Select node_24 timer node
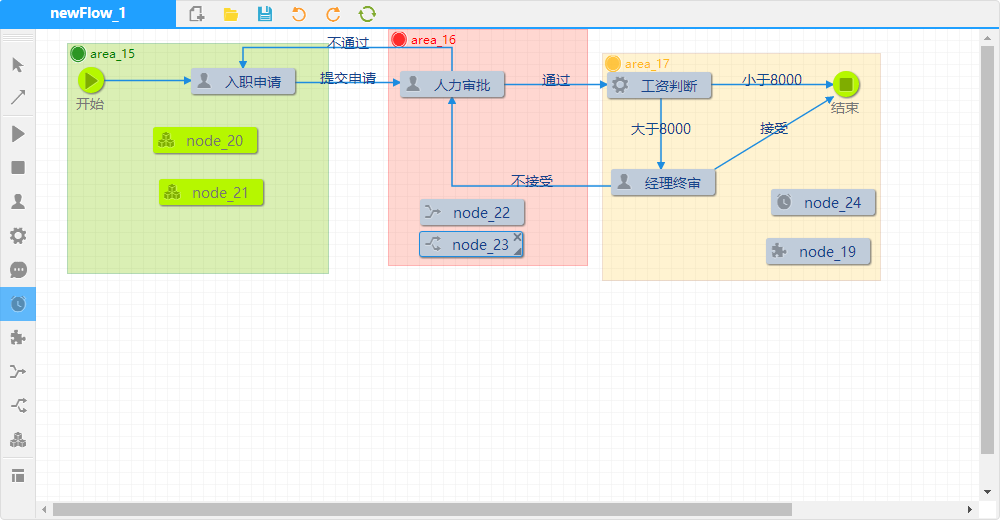 [x=823, y=202]
